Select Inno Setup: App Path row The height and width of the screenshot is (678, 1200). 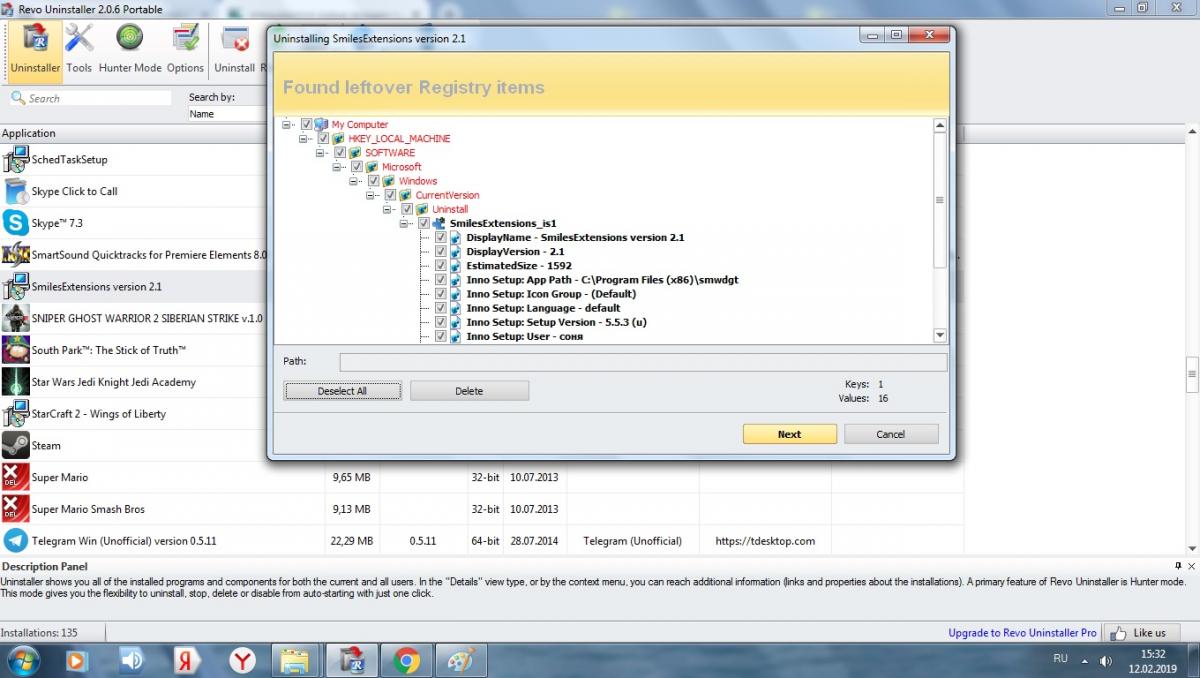point(602,280)
